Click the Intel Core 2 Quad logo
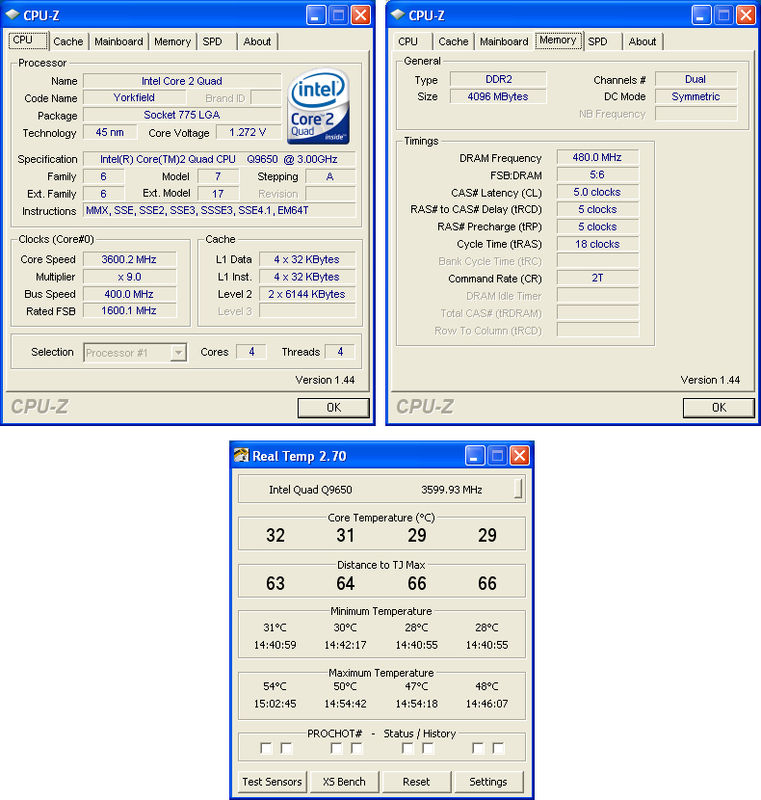This screenshot has height=800, width=761. pyautogui.click(x=319, y=108)
